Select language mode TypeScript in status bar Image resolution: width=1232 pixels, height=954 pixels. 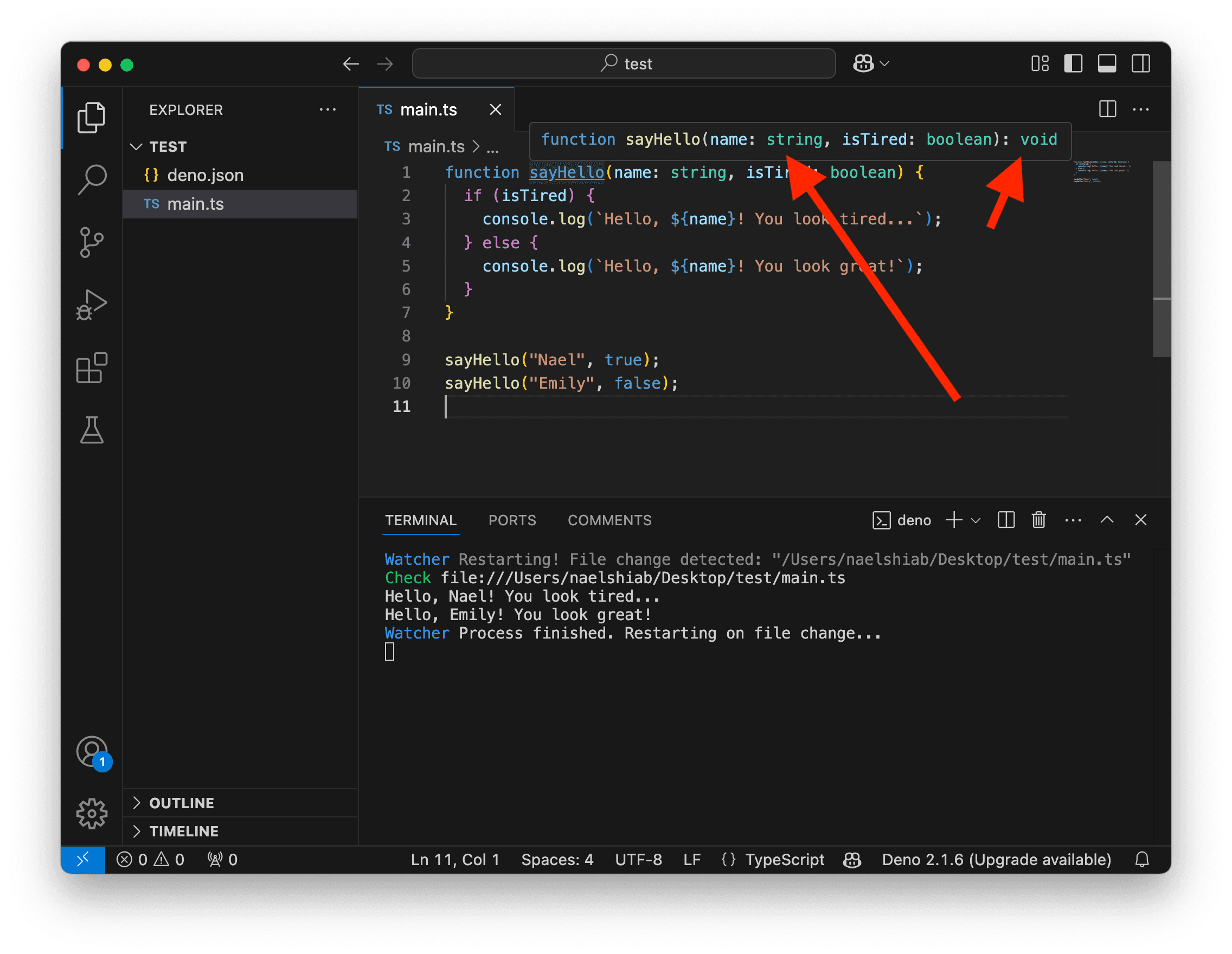(784, 859)
